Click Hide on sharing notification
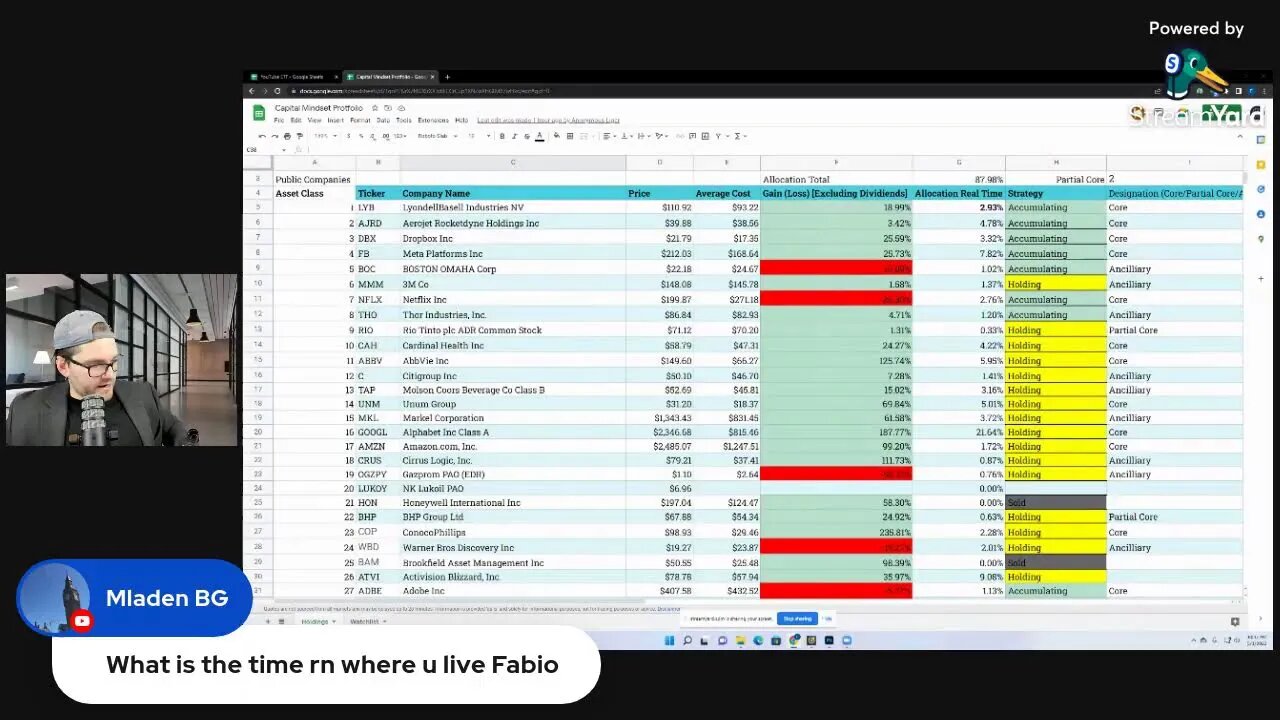The image size is (1280, 720). tap(828, 619)
